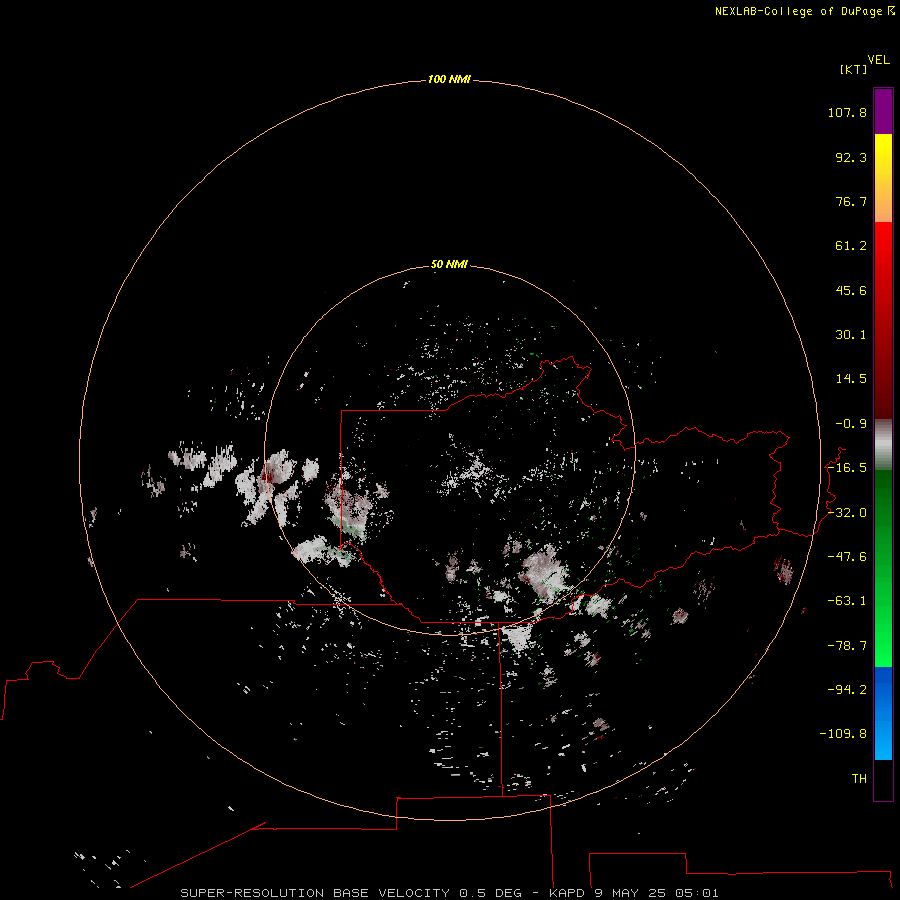900x900 pixels.
Task: Click the purple segment of the velocity color bar
Action: pyautogui.click(x=883, y=111)
